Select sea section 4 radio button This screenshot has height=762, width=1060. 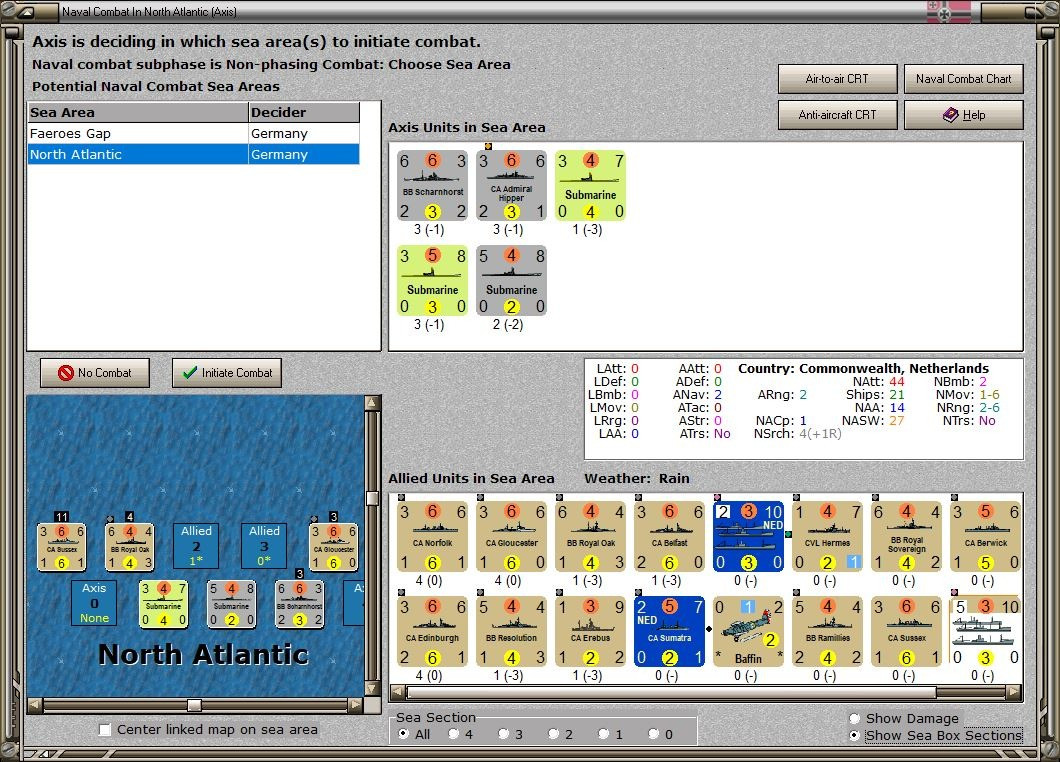[454, 734]
